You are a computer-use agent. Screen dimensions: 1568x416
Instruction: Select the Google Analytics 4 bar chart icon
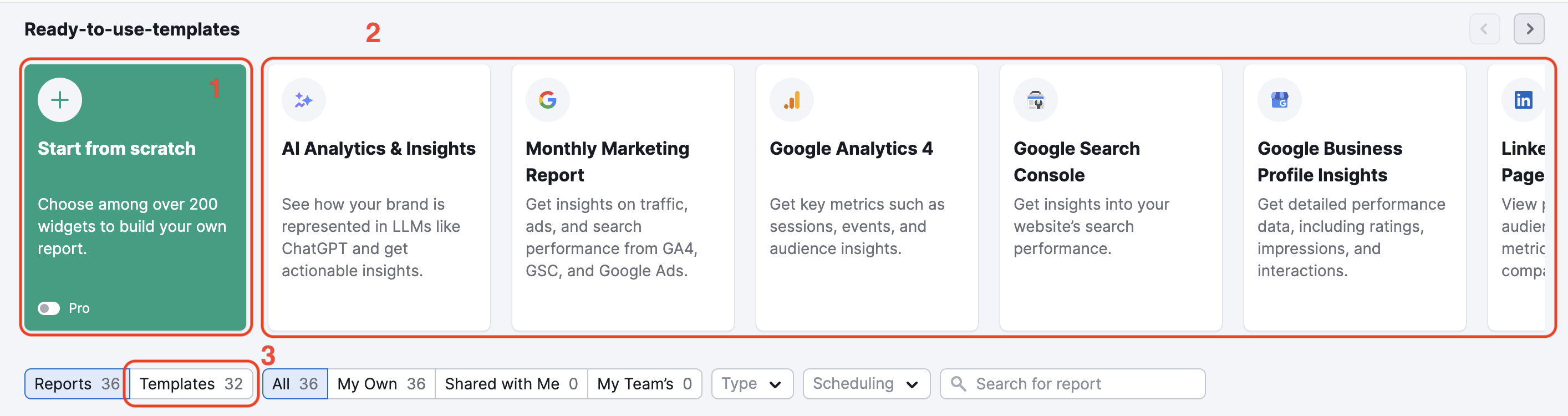792,99
